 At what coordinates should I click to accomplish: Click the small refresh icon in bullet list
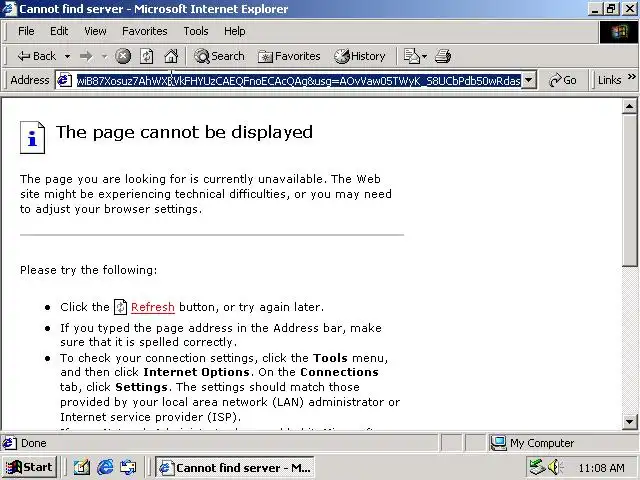120,307
